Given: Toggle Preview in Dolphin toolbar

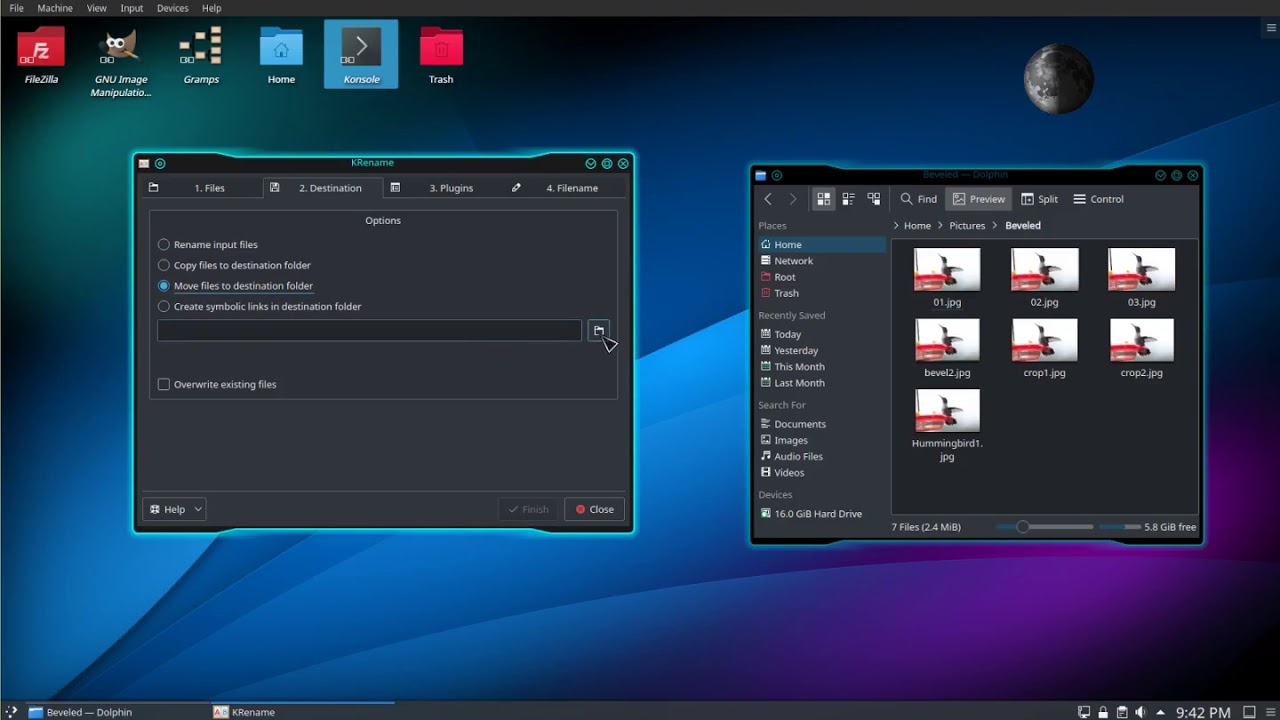Looking at the screenshot, I should [979, 199].
